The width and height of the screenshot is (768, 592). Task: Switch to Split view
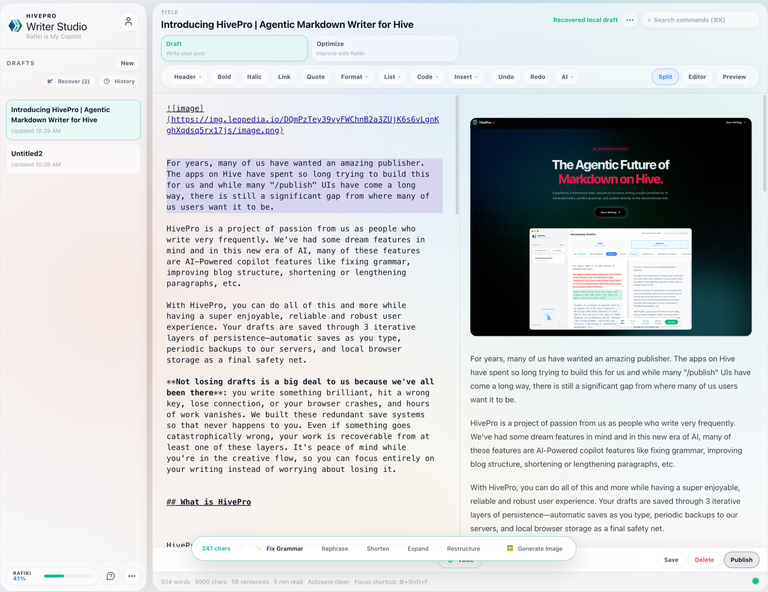[x=665, y=77]
